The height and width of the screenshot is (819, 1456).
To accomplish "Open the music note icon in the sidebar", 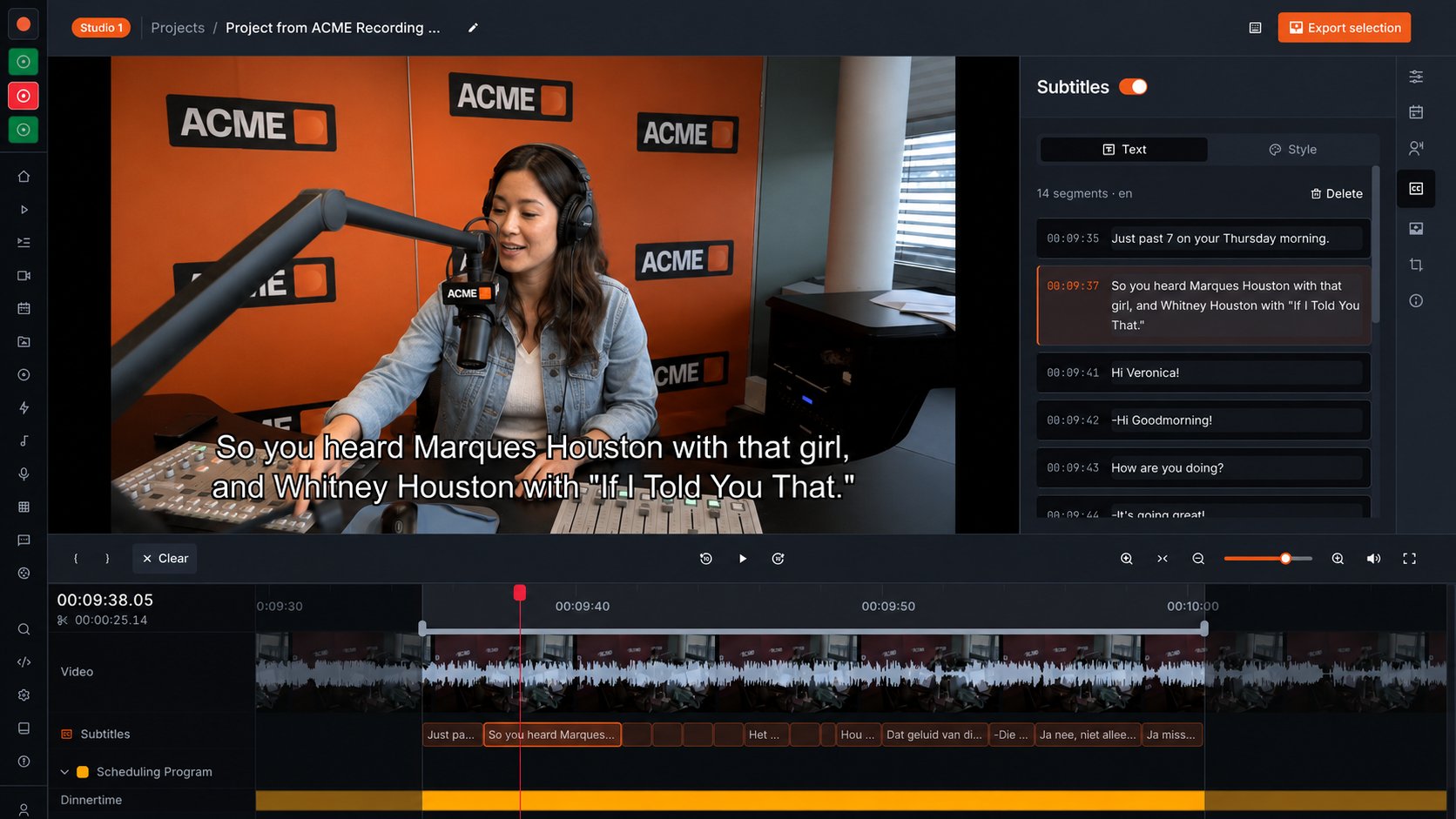I will 24,441.
